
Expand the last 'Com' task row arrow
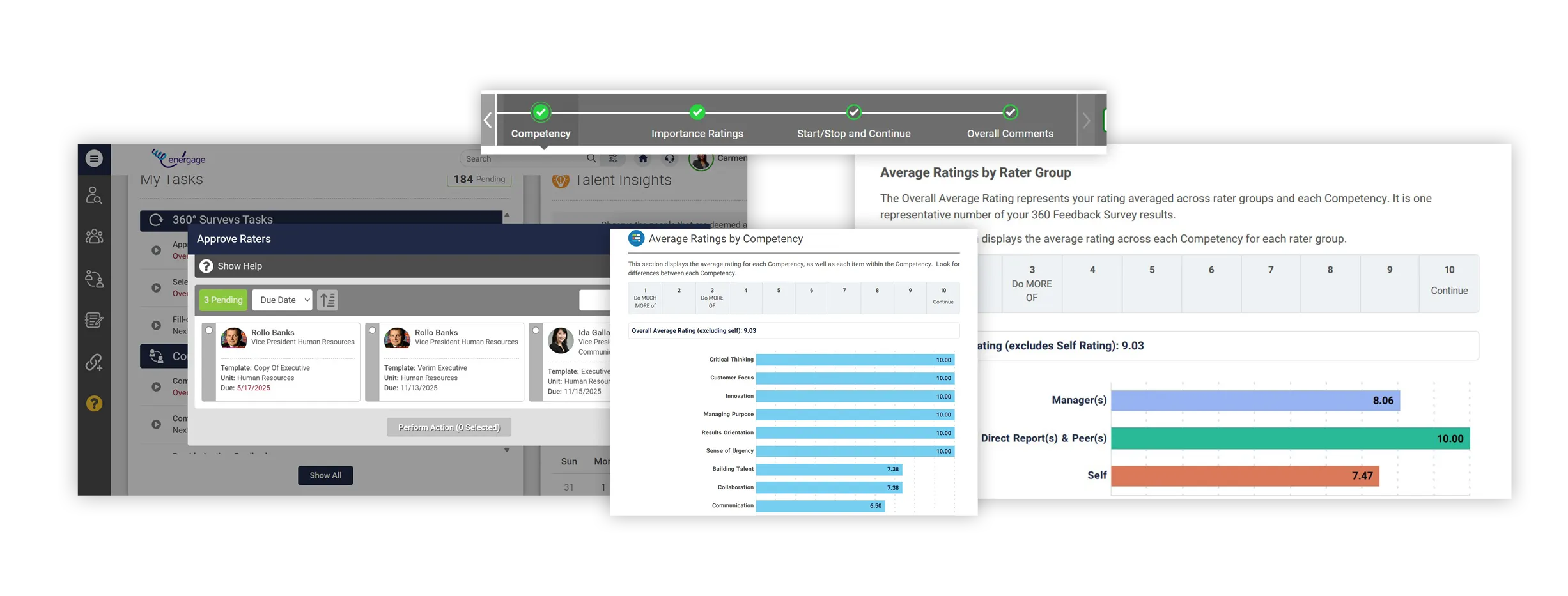click(156, 424)
